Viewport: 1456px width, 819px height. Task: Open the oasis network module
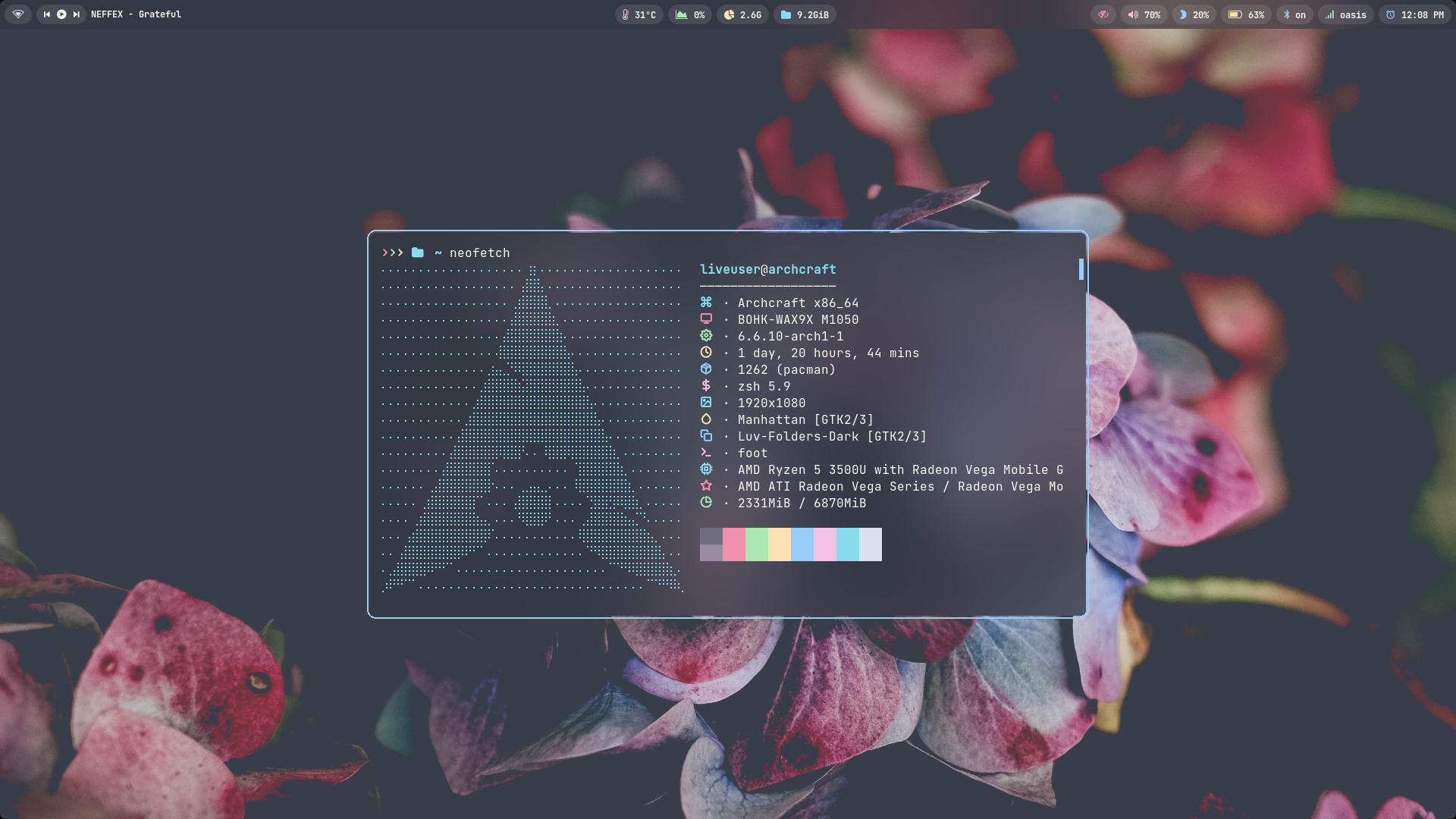coord(1345,14)
